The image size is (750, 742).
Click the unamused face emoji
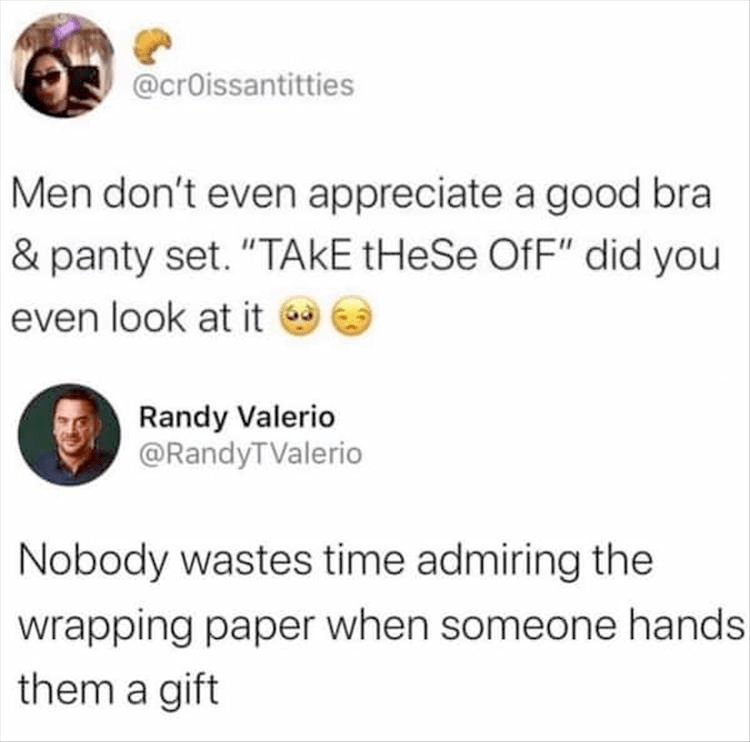(353, 317)
